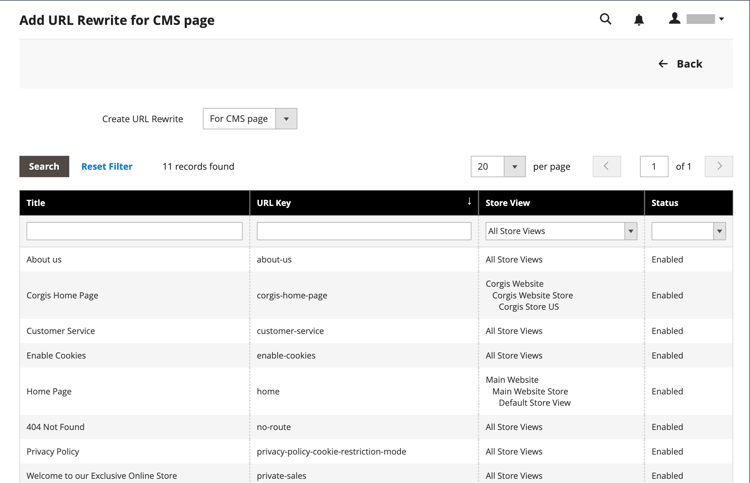This screenshot has width=750, height=483.
Task: Focus the URL Key filter input
Action: pyautogui.click(x=364, y=231)
